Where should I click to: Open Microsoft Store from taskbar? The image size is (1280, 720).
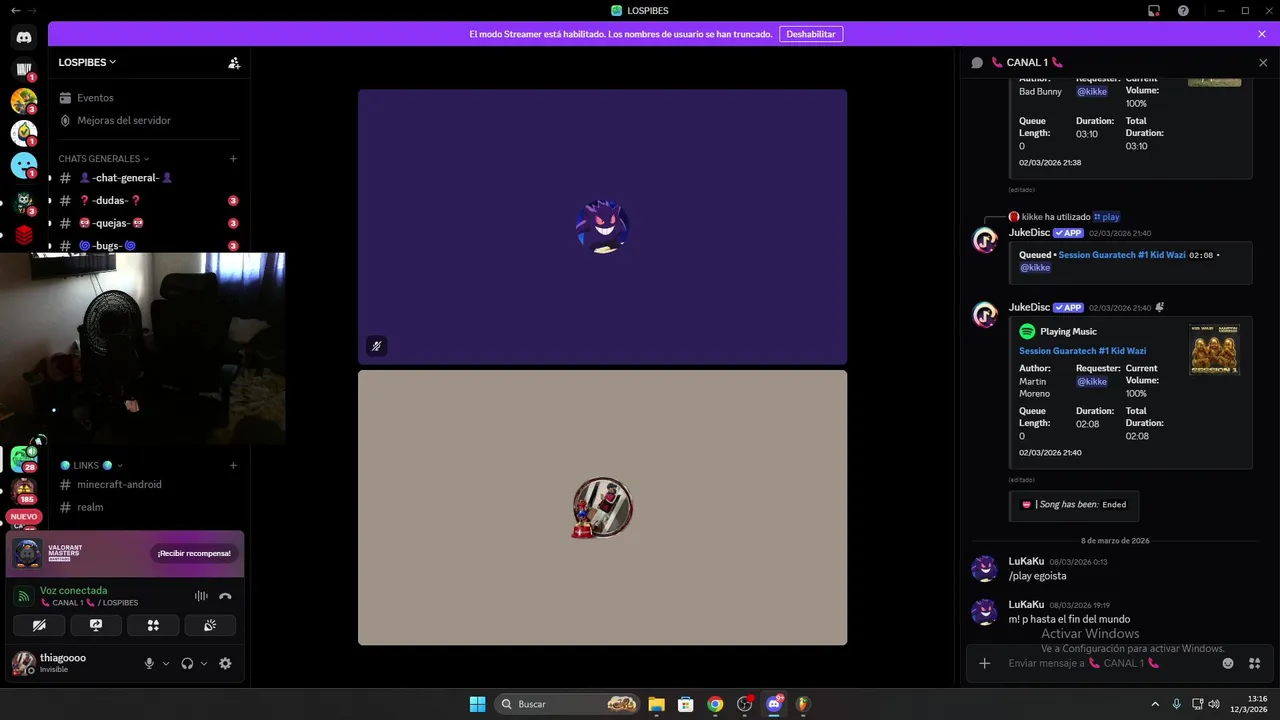[686, 704]
